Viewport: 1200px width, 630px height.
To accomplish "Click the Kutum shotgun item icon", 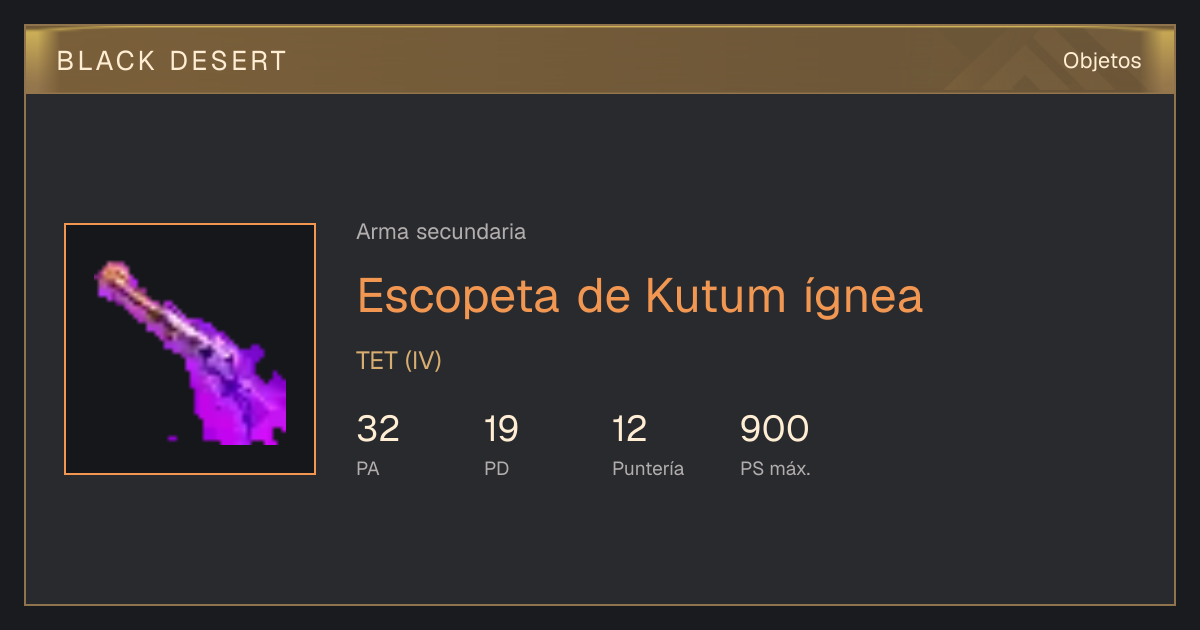I will (x=190, y=349).
